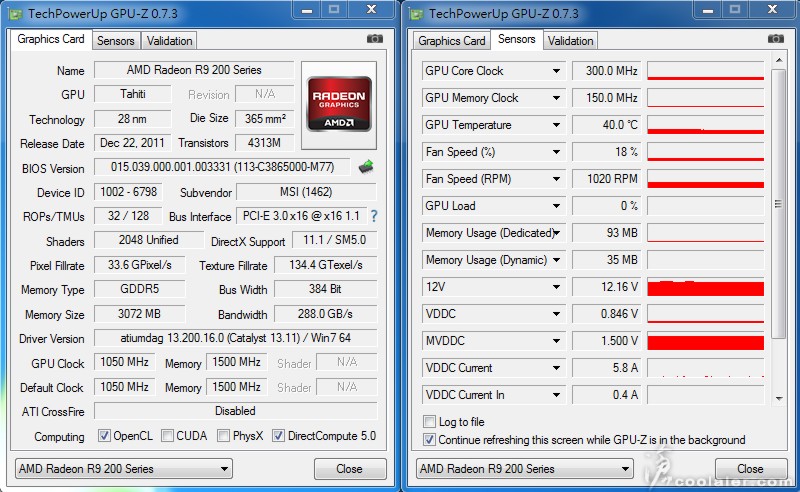Image resolution: width=800 pixels, height=492 pixels.
Task: Click sensor list scrollbar thumb
Action: pyautogui.click(x=778, y=204)
